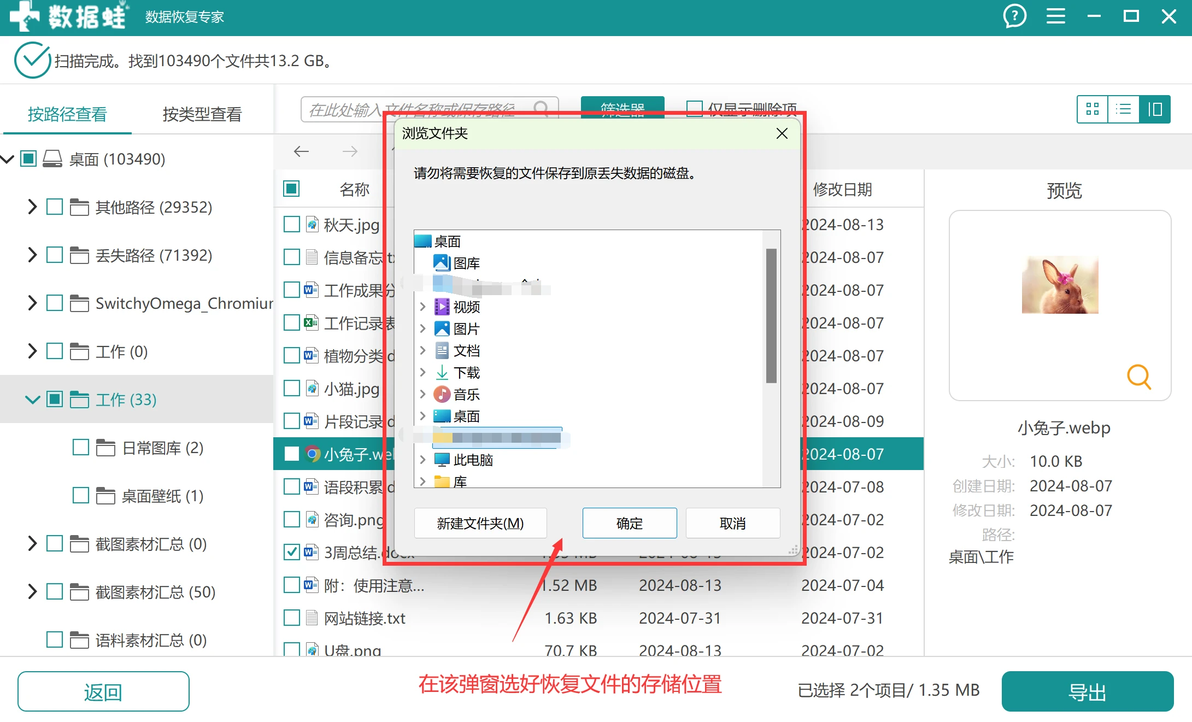1192x722 pixels.
Task: Open the help question mark icon
Action: (x=1014, y=16)
